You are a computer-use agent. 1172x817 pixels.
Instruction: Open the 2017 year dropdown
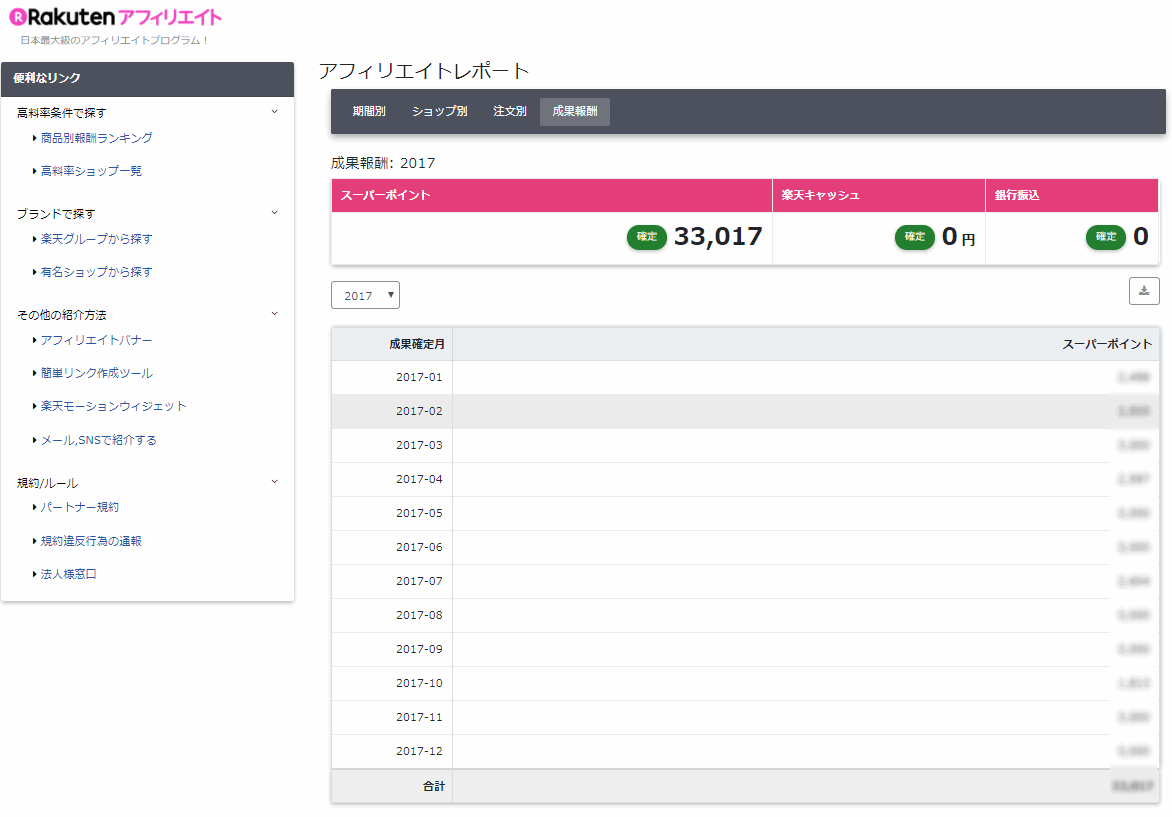click(x=365, y=296)
